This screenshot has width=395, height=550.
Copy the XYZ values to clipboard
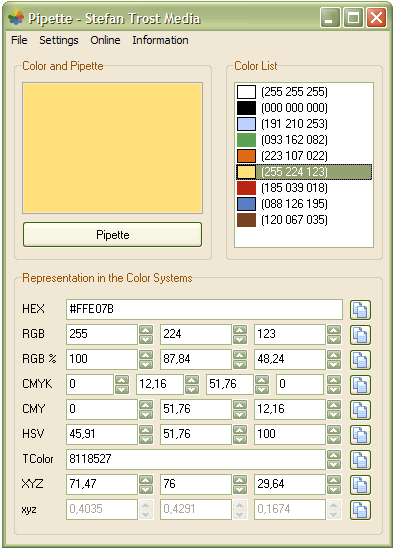[360, 485]
